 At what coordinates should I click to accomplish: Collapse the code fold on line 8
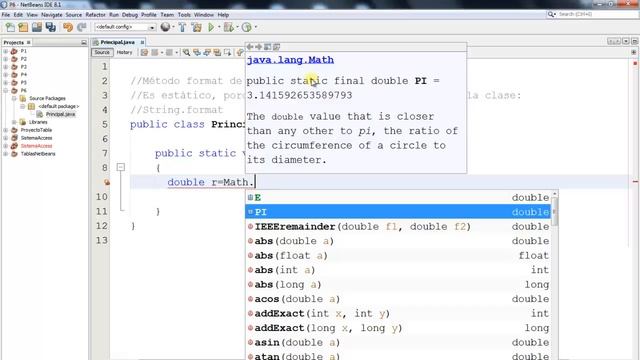click(120, 167)
